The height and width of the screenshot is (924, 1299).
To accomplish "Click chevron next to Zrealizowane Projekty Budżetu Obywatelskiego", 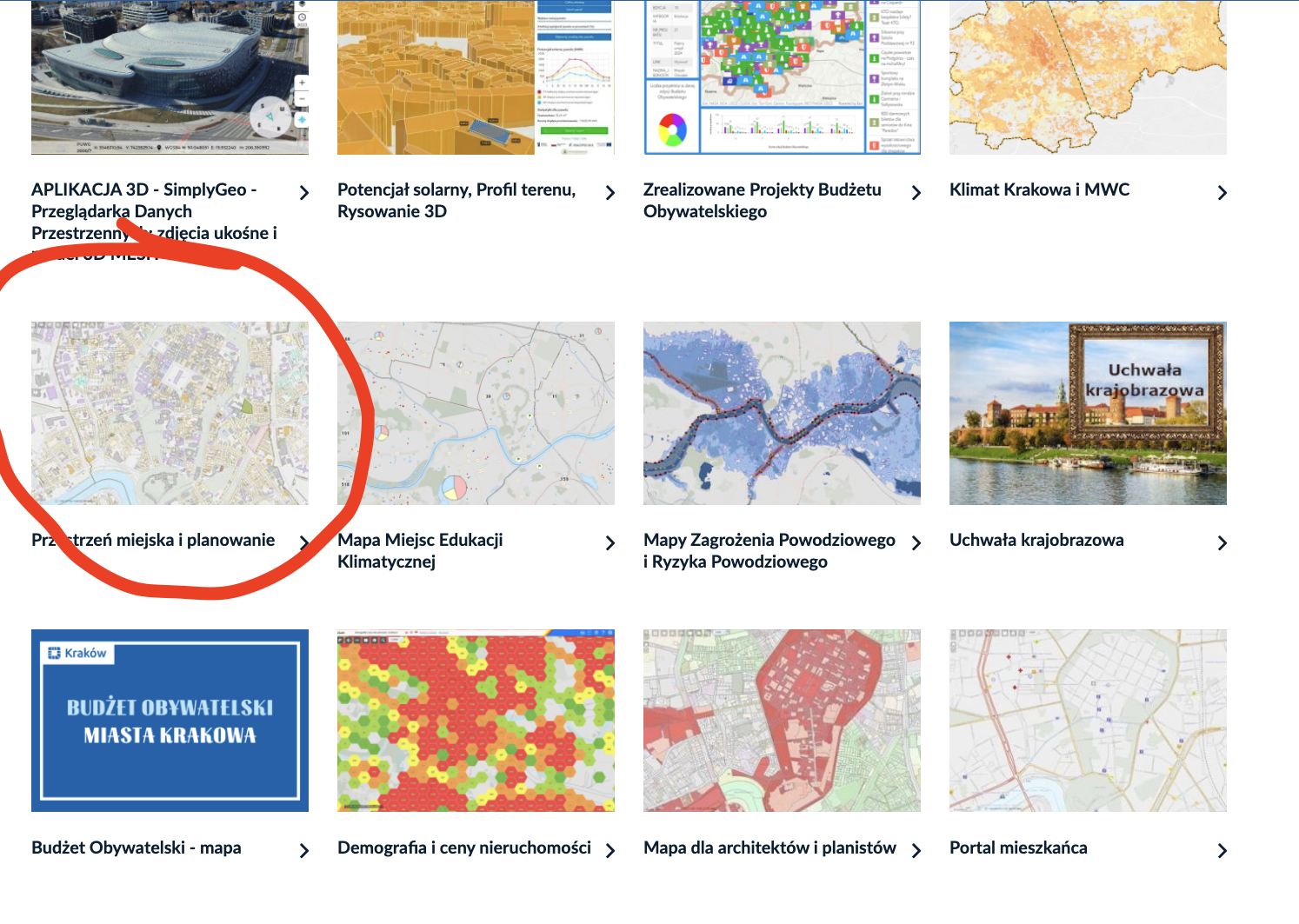I will (916, 193).
